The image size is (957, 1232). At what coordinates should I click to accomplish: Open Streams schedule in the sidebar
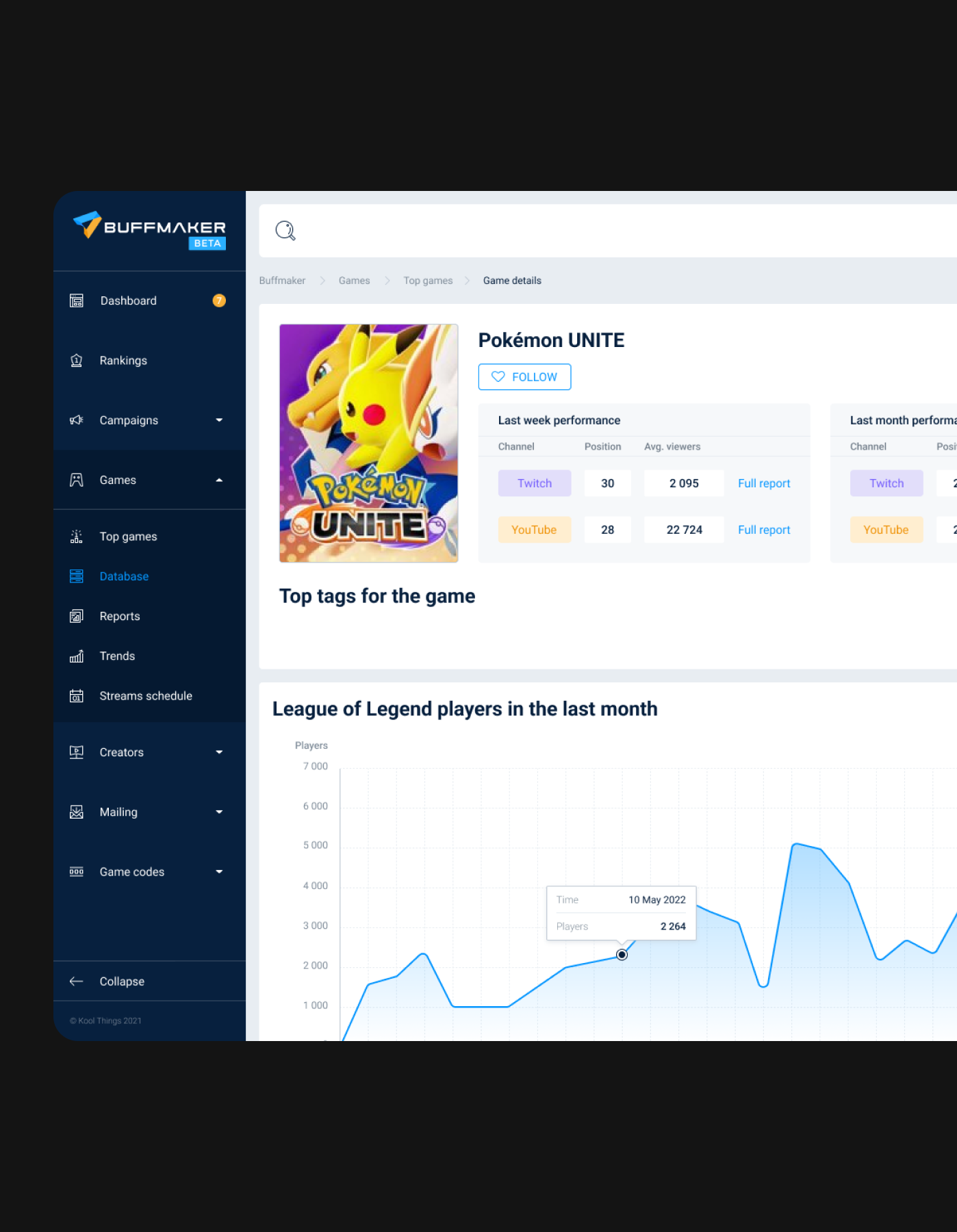pos(149,695)
